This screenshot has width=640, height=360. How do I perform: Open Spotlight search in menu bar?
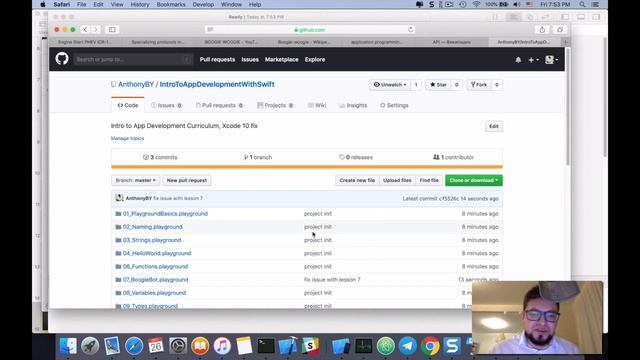tap(582, 4)
